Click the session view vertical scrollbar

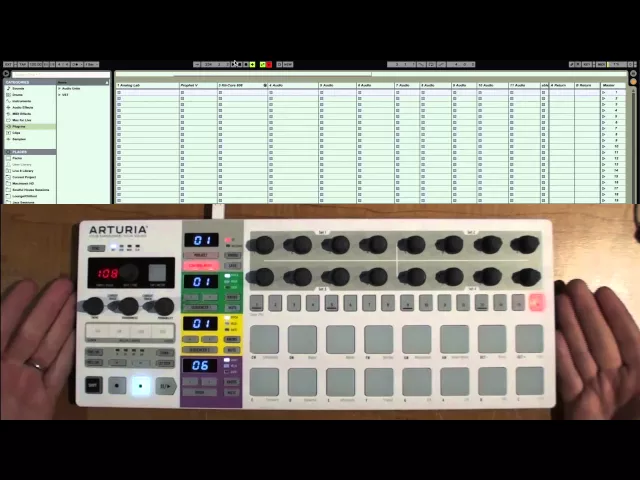click(x=633, y=145)
